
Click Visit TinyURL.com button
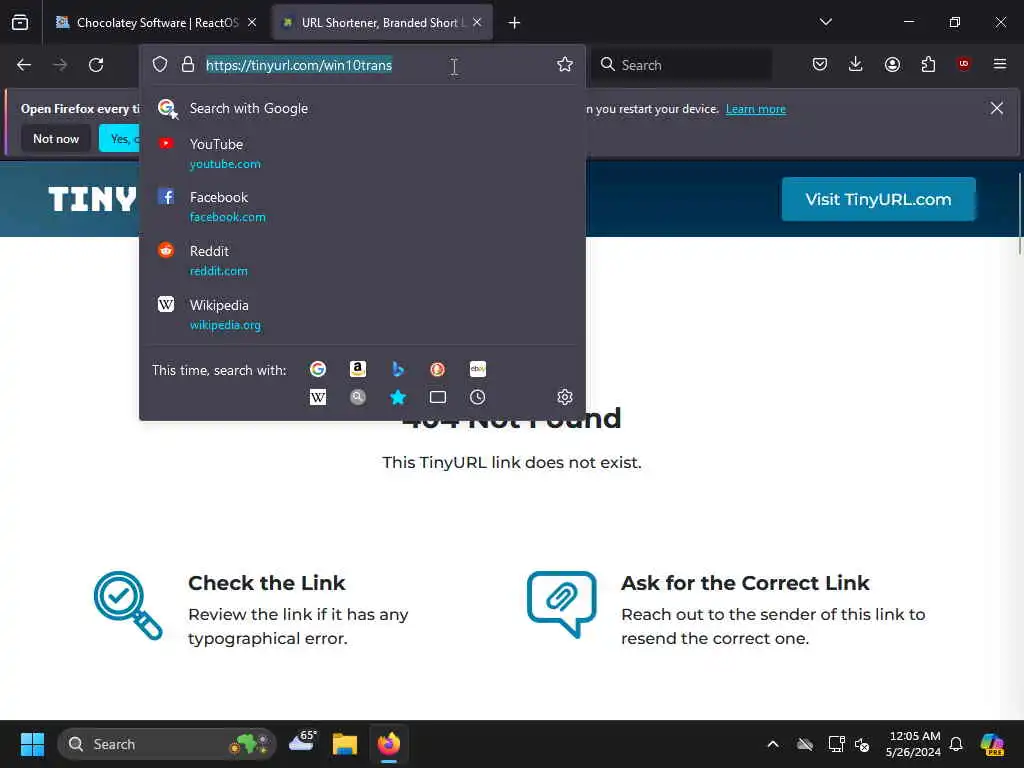[878, 199]
